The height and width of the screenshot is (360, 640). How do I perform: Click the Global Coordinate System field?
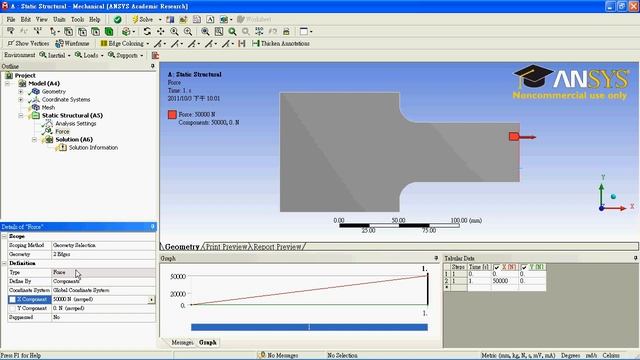pos(103,290)
